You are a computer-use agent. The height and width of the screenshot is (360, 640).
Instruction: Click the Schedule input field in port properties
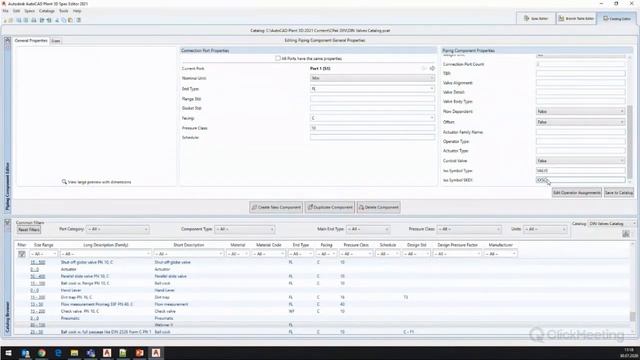372,138
